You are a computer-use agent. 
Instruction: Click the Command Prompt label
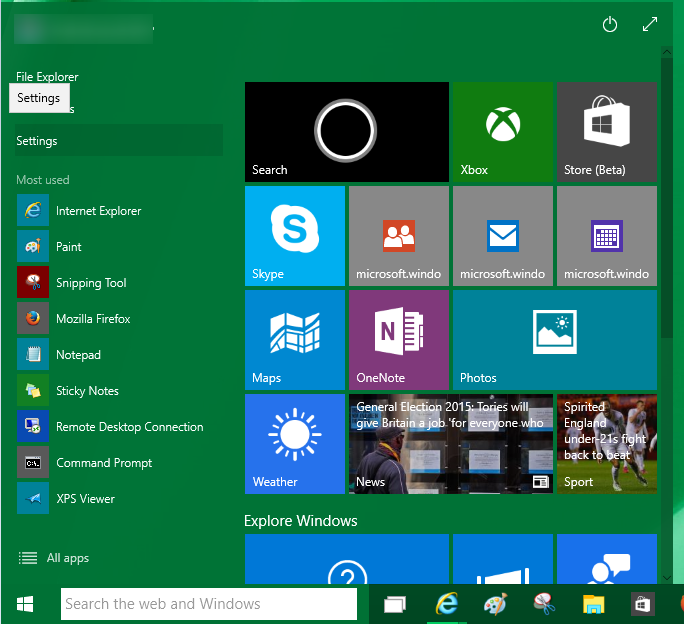pos(104,463)
